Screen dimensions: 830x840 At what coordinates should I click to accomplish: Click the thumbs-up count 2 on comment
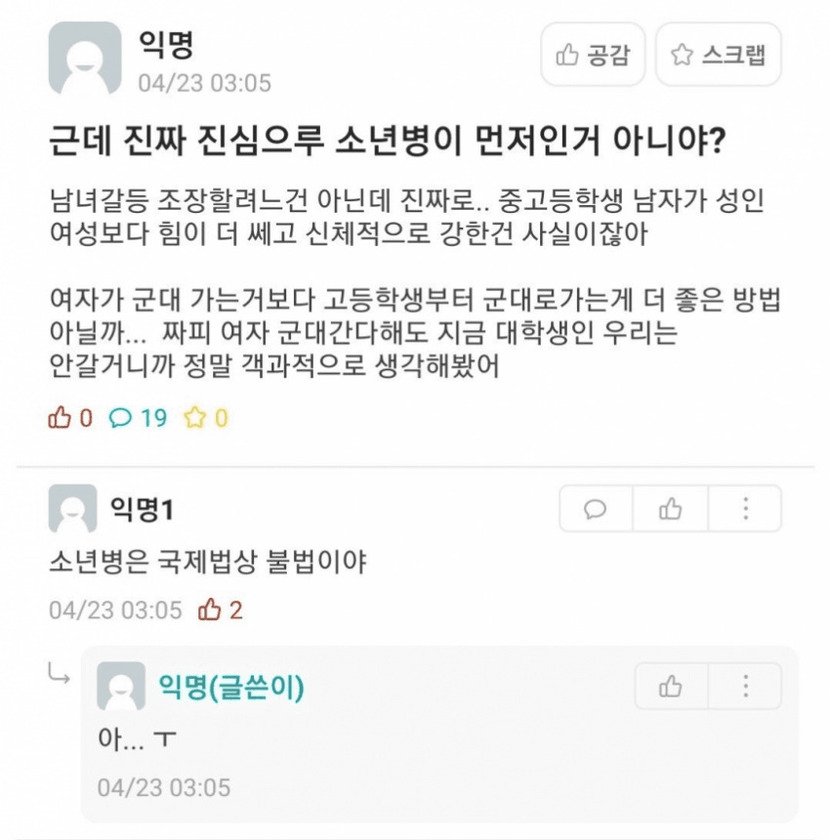click(x=221, y=610)
